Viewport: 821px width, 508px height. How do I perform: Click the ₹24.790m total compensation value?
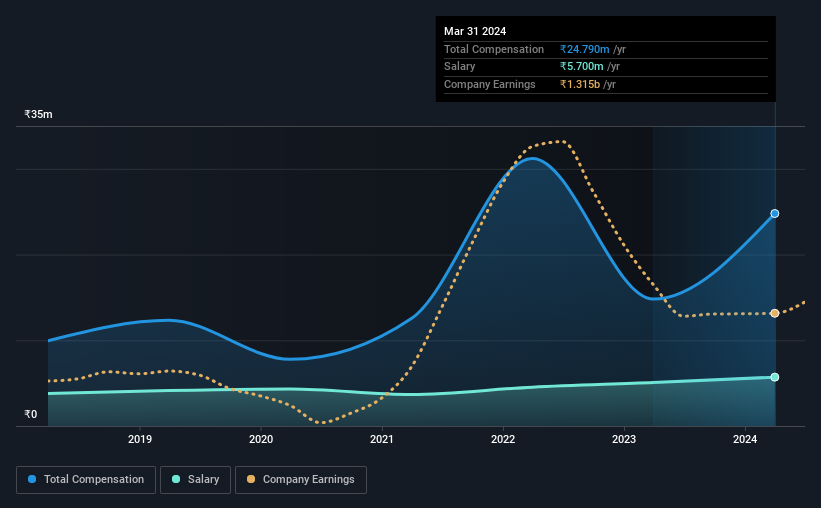pos(584,49)
